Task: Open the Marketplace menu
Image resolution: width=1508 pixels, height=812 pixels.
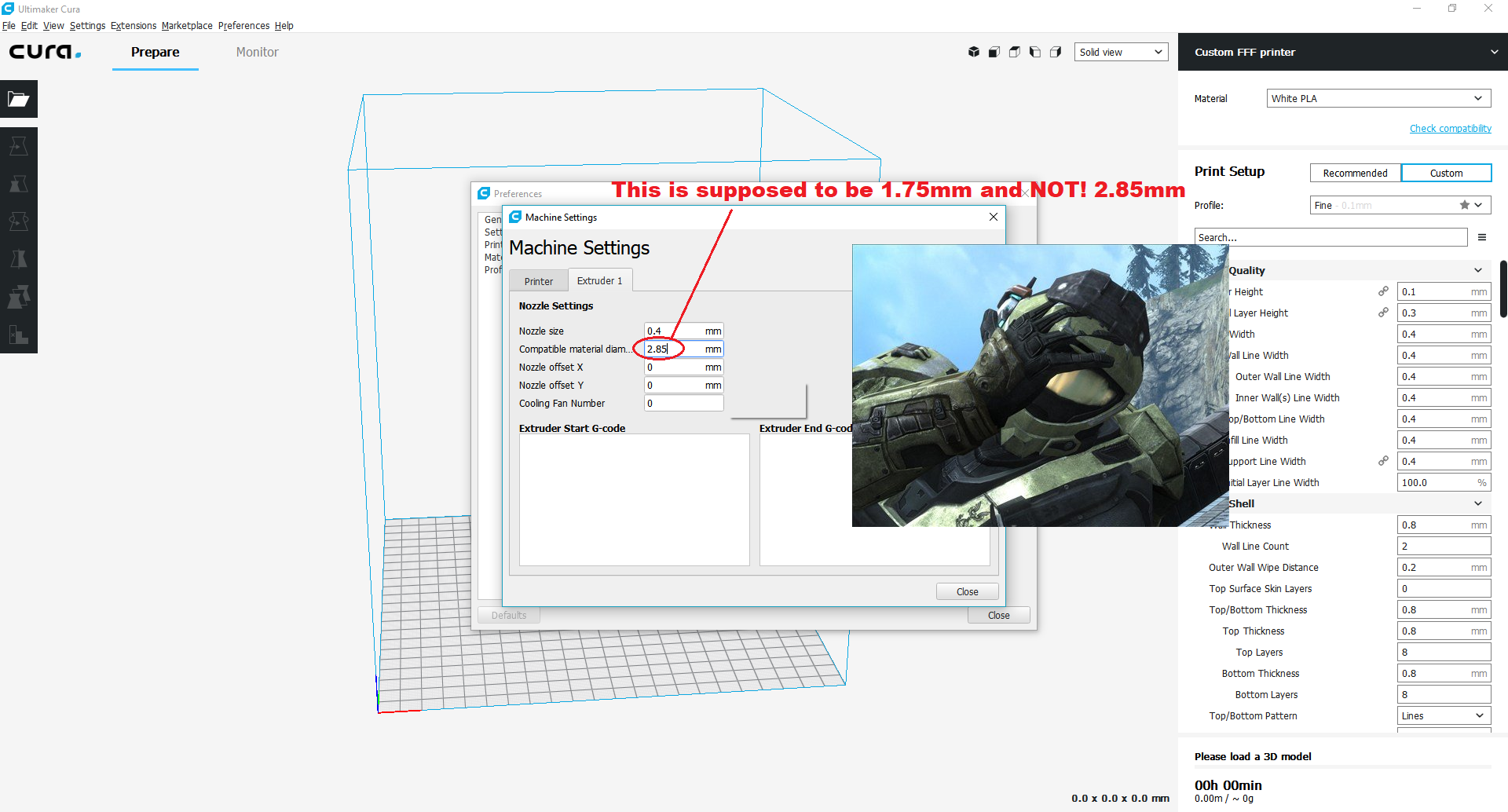Action: (x=187, y=26)
